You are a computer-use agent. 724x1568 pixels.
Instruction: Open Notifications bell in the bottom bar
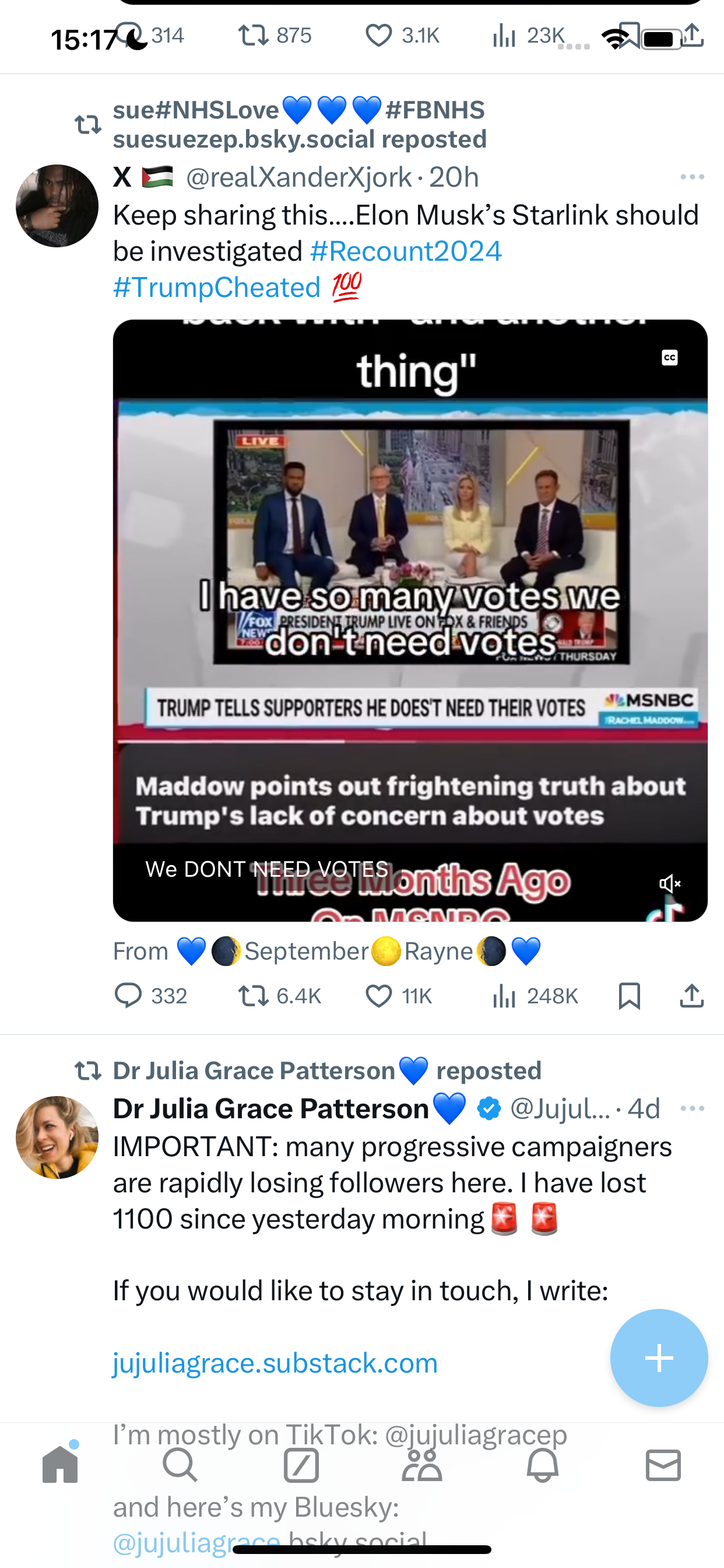(543, 1465)
